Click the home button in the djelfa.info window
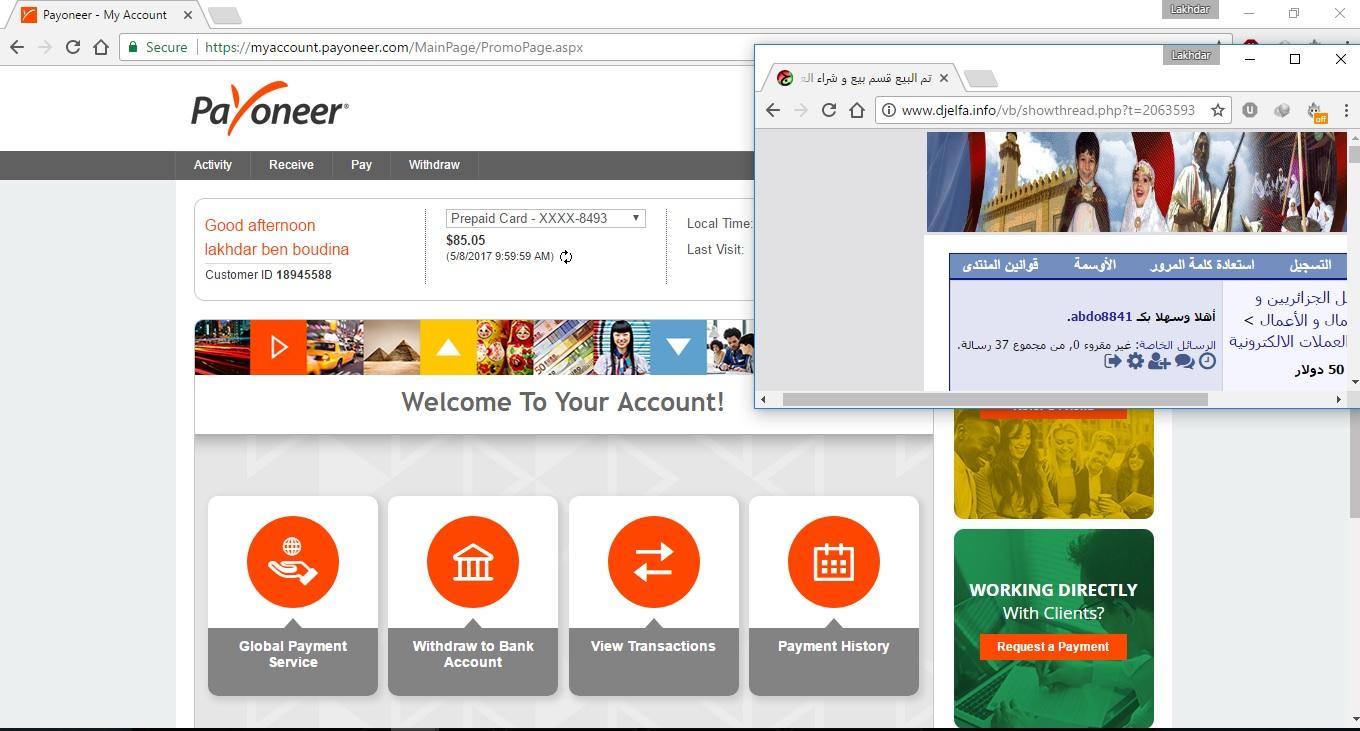 pyautogui.click(x=857, y=110)
